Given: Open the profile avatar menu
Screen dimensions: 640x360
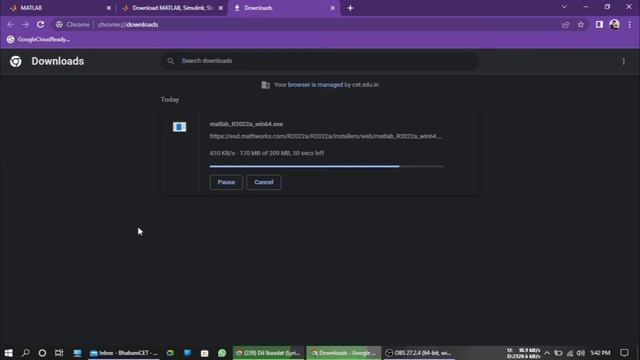Looking at the screenshot, I should [x=614, y=24].
